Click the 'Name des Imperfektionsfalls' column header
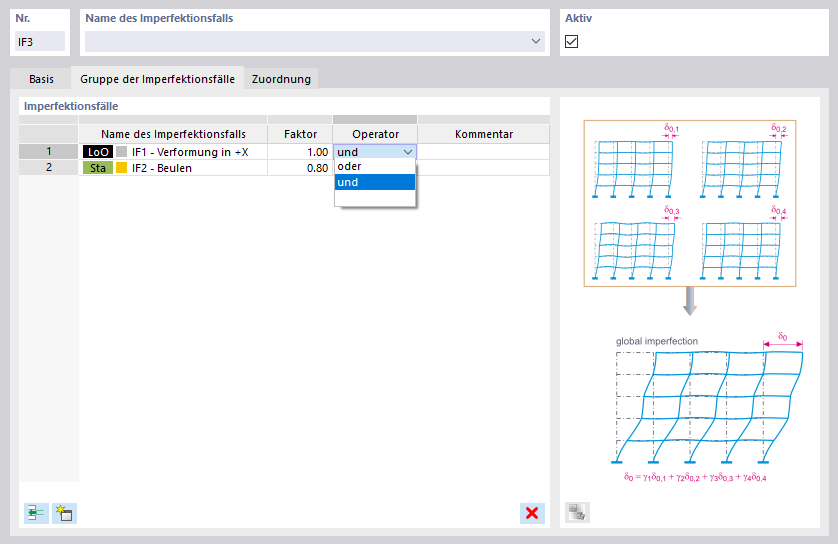Image resolution: width=838 pixels, height=544 pixels. pyautogui.click(x=173, y=134)
